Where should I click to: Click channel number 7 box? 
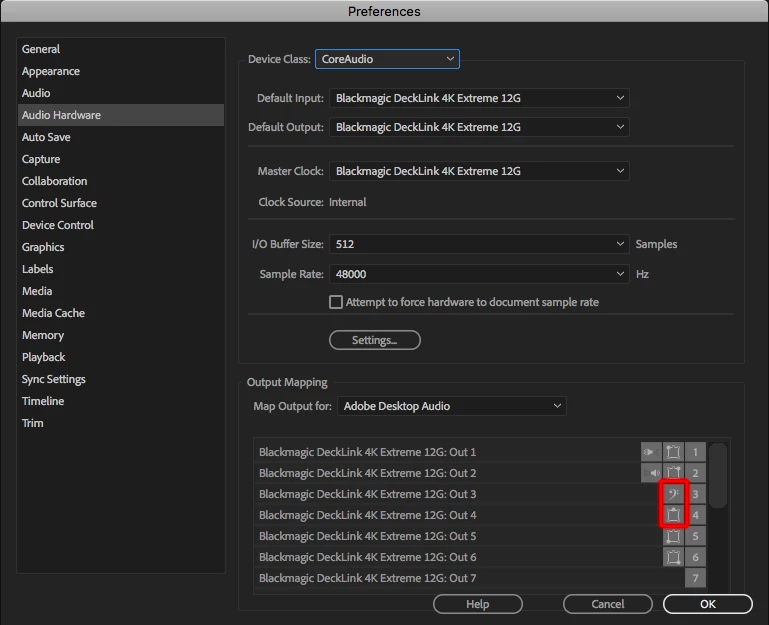(695, 578)
